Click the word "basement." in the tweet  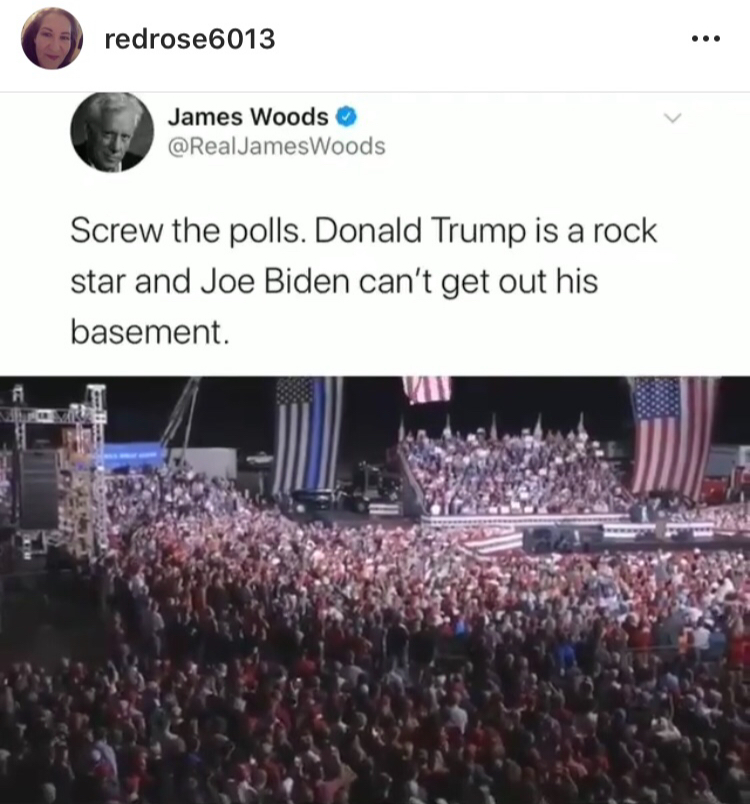pos(150,332)
